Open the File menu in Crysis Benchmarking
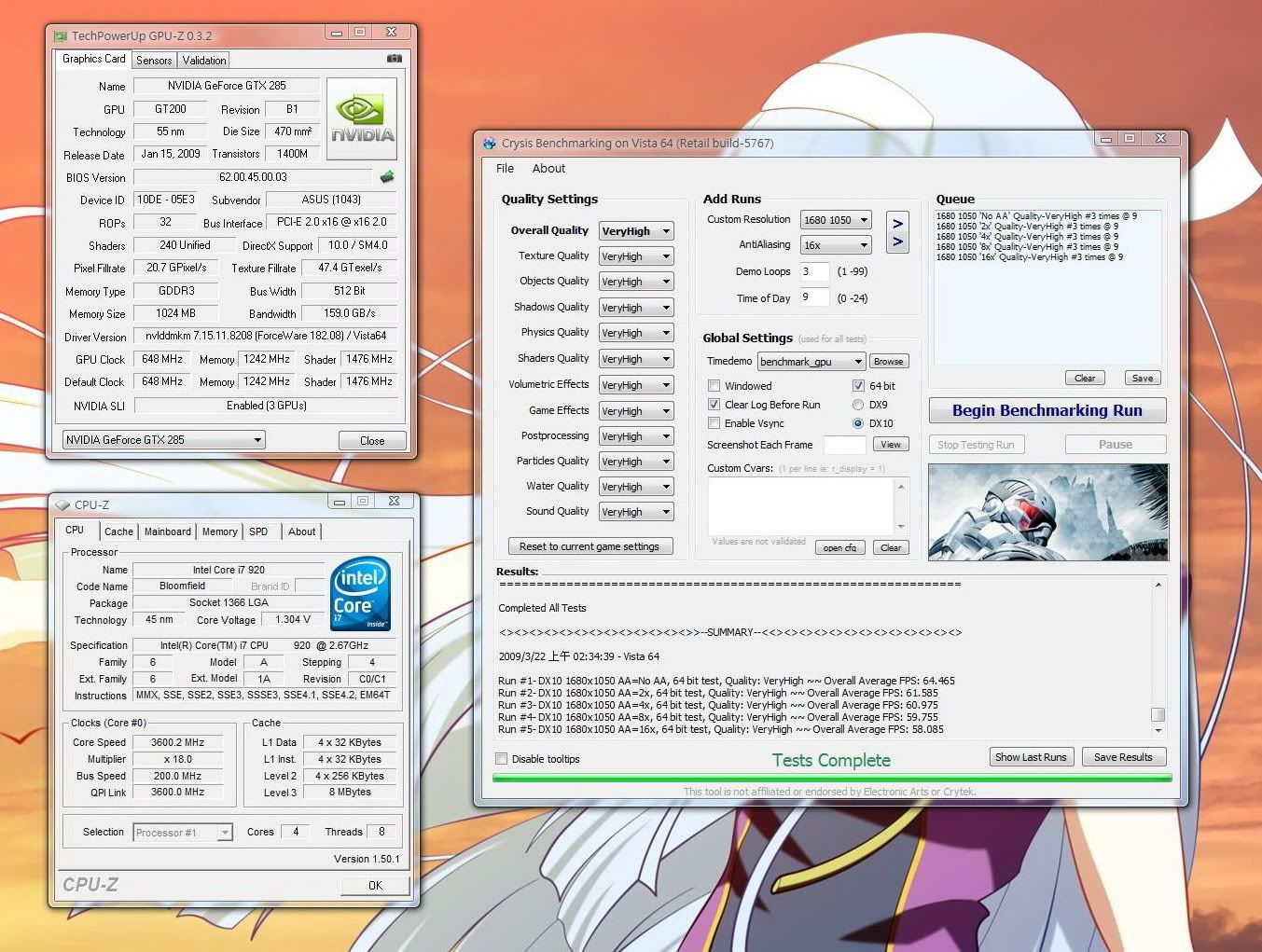The height and width of the screenshot is (952, 1262). point(505,169)
